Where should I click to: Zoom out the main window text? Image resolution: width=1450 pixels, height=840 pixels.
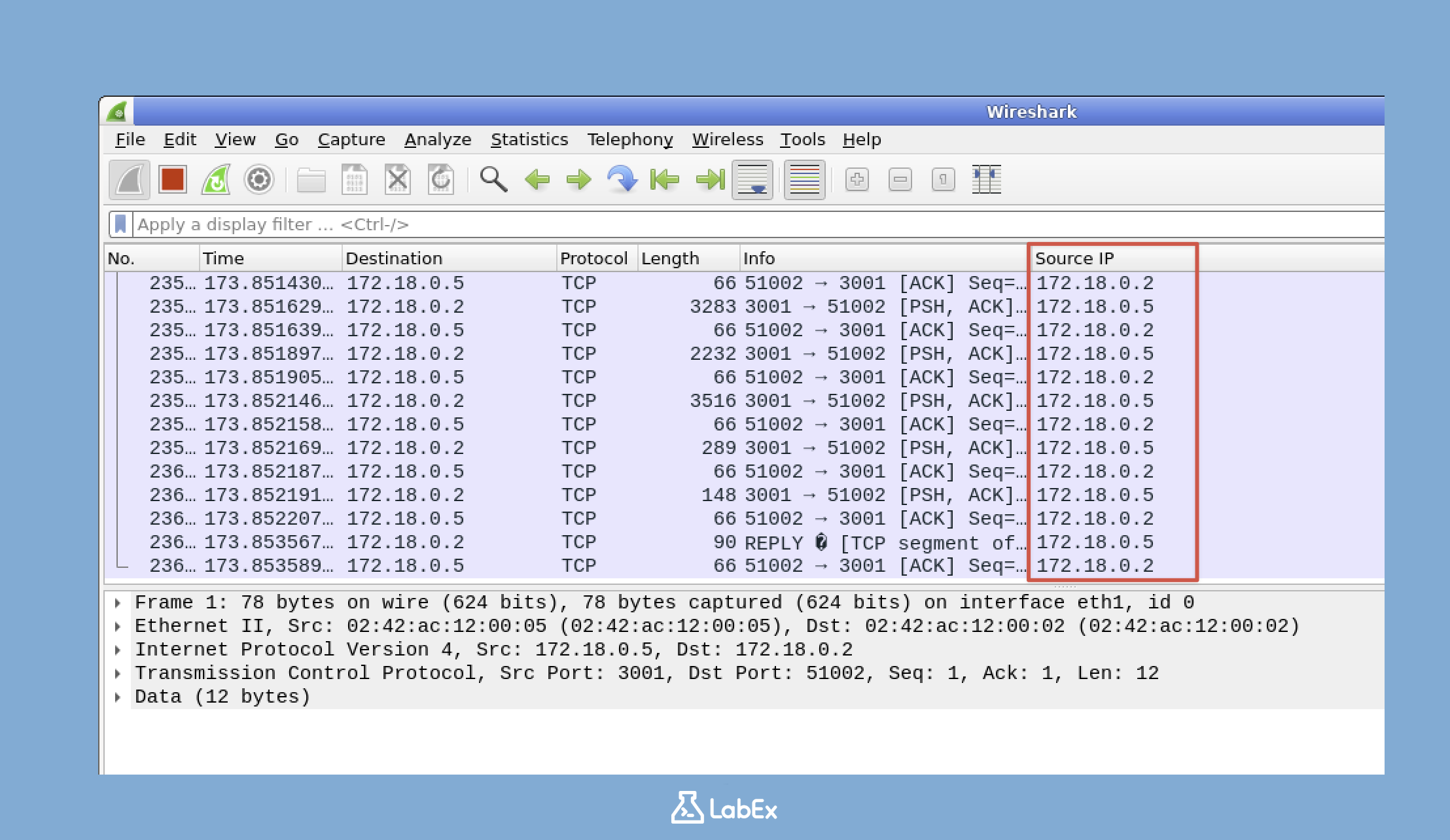click(x=900, y=179)
